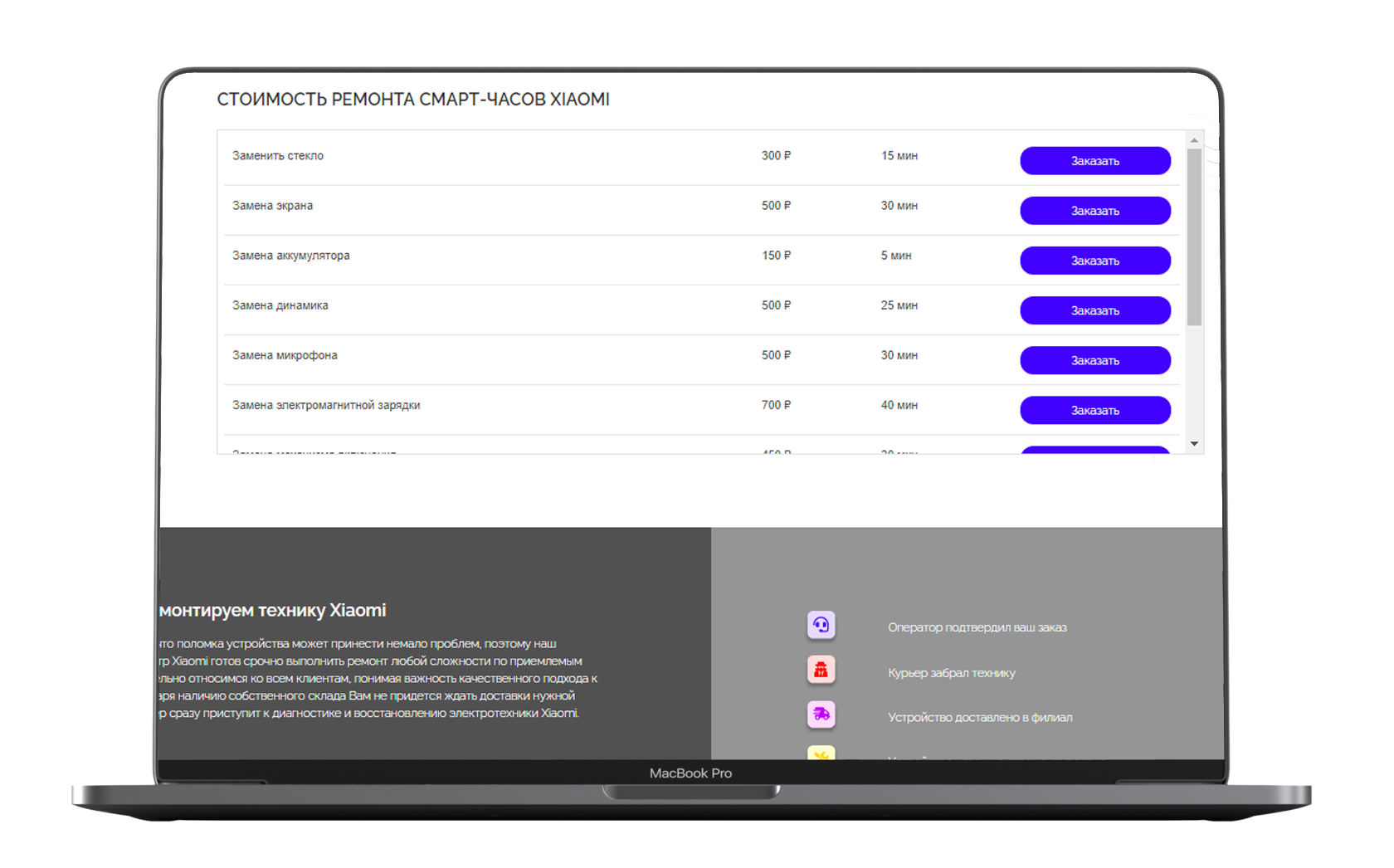Click Заказать for 'Замена экрана'
This screenshot has width=1394, height=868.
point(1095,211)
